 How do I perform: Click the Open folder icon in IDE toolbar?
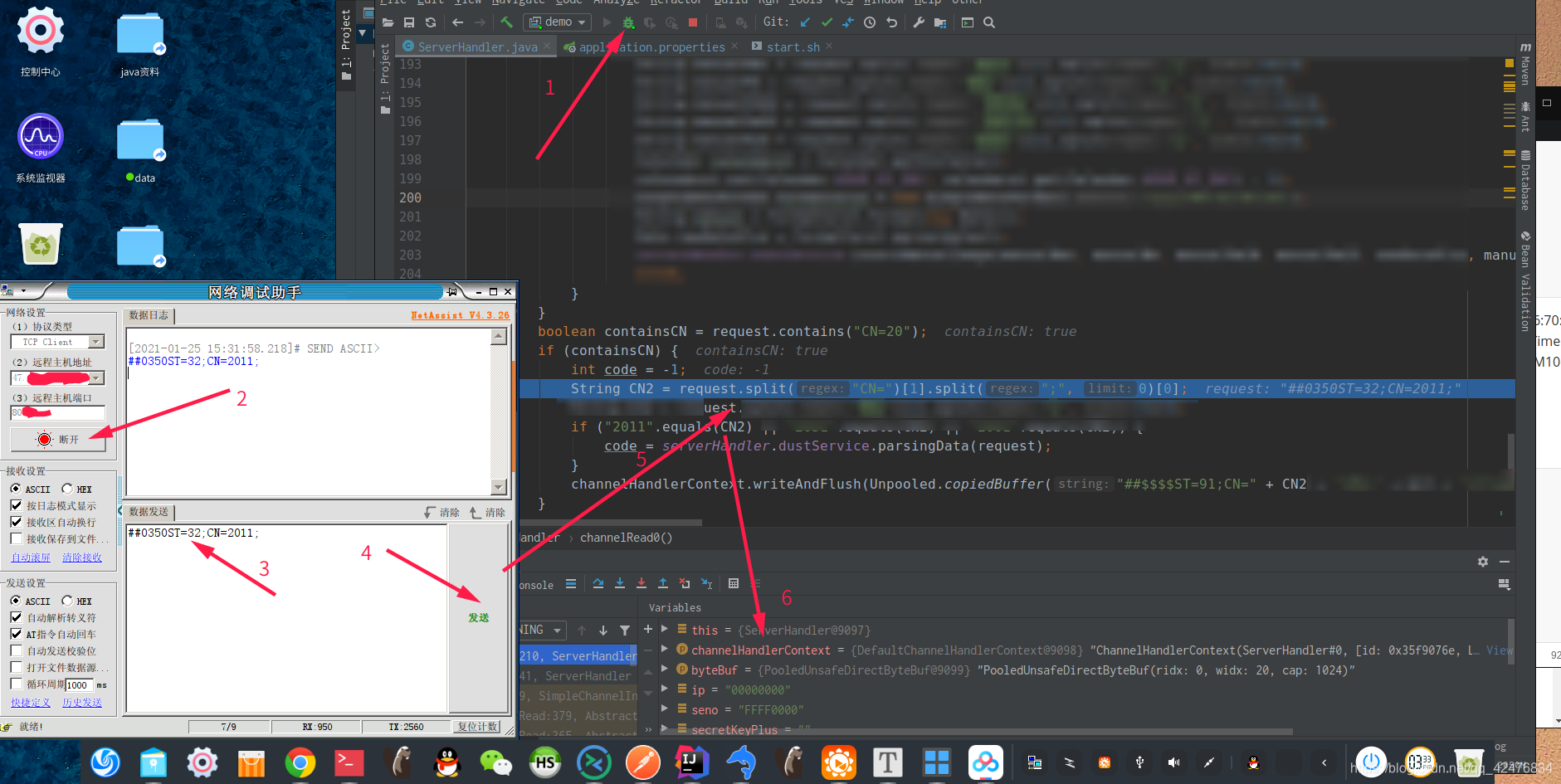[388, 22]
